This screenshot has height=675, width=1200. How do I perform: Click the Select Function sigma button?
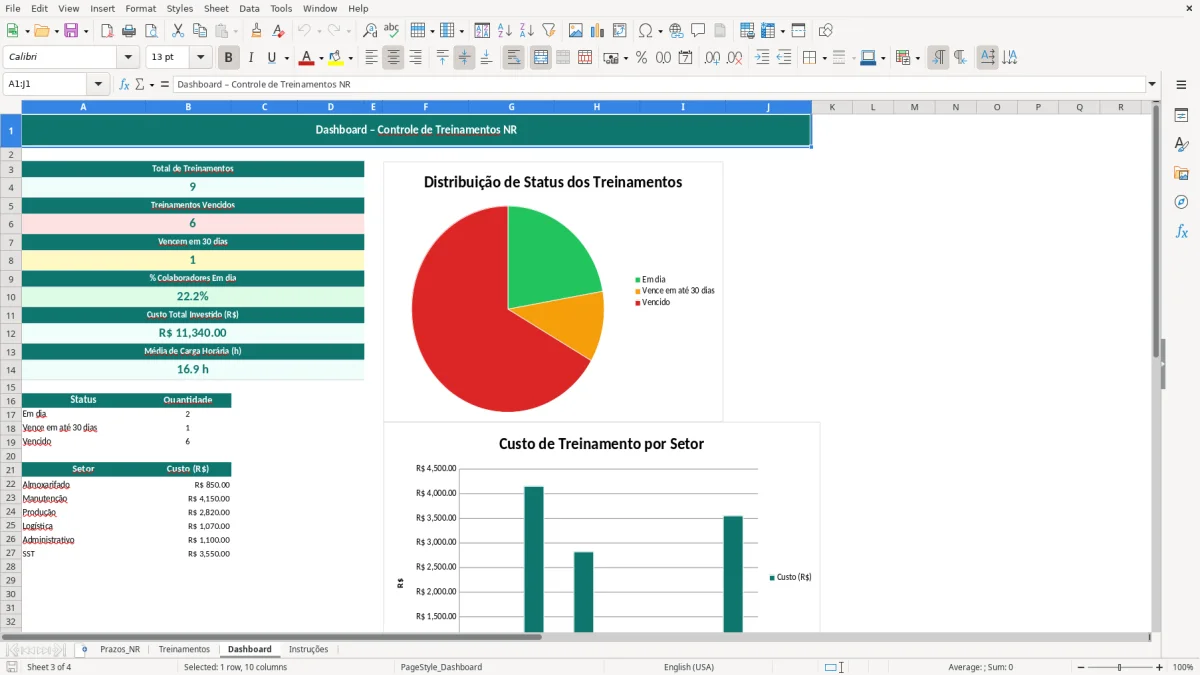click(140, 85)
